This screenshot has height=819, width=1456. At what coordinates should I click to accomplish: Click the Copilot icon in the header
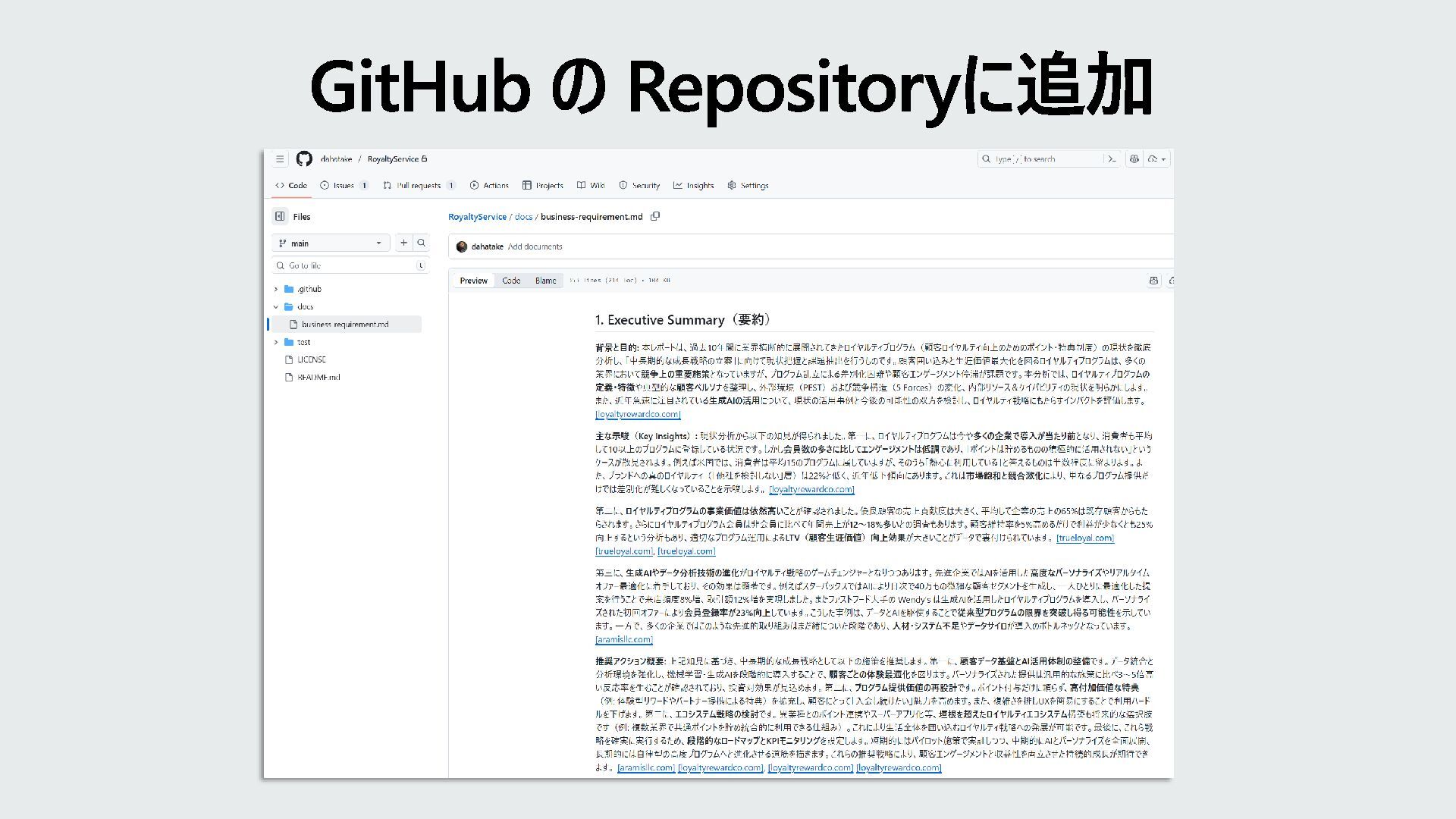pos(1134,159)
